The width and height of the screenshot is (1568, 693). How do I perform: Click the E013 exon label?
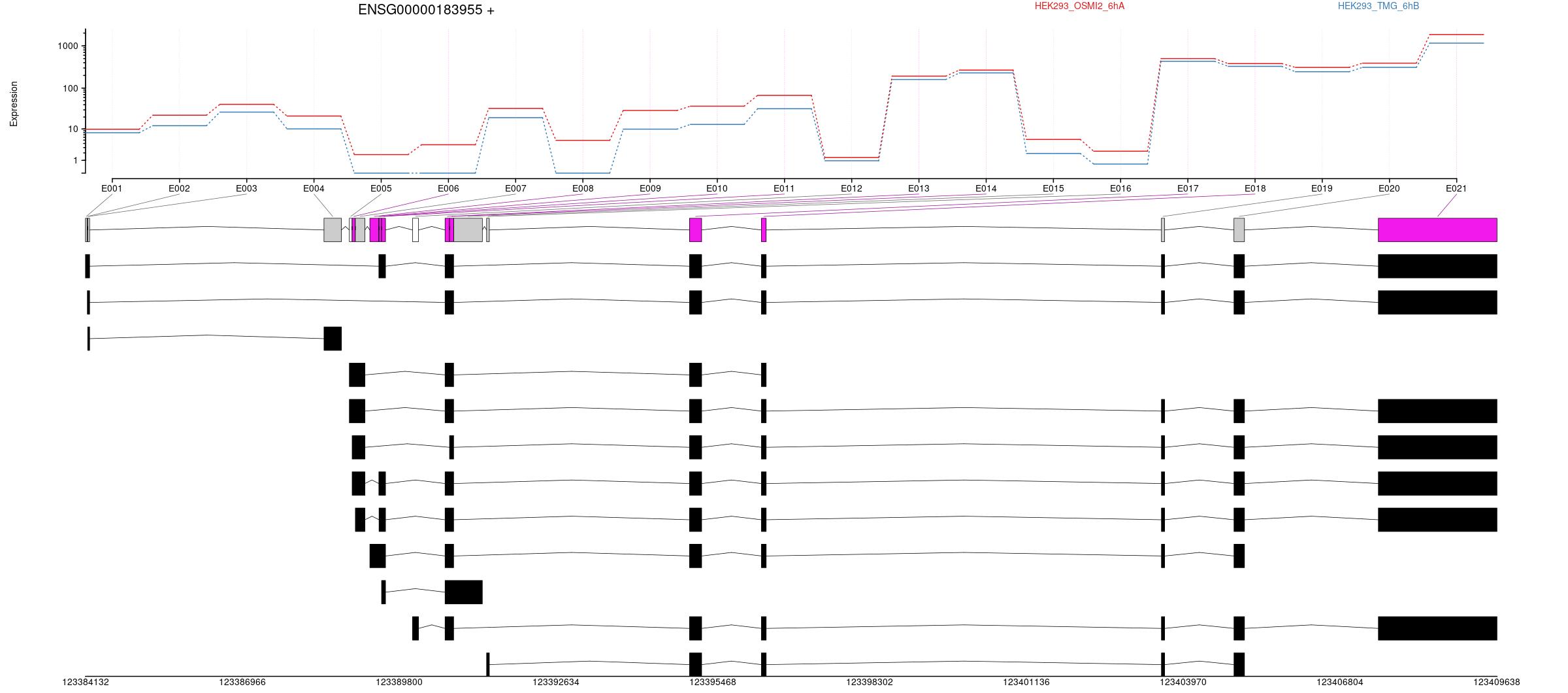pos(919,188)
